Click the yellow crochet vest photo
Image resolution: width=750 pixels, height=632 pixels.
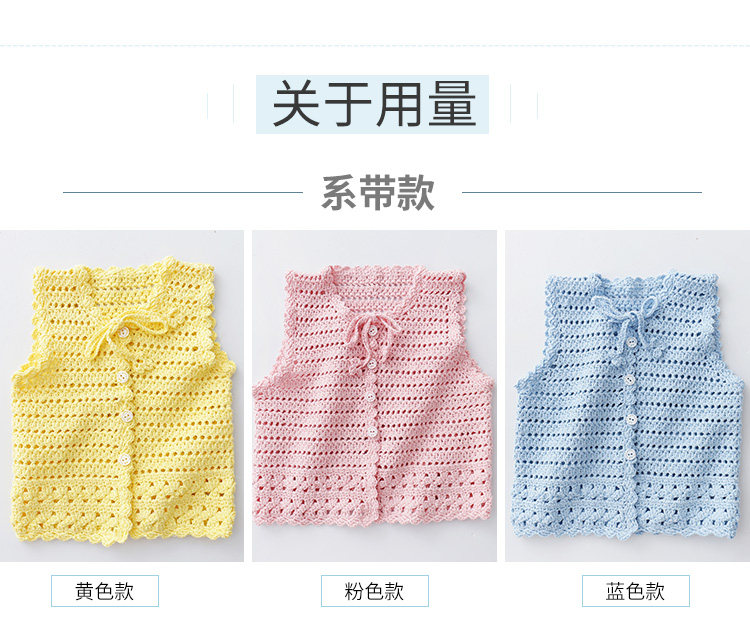121,396
